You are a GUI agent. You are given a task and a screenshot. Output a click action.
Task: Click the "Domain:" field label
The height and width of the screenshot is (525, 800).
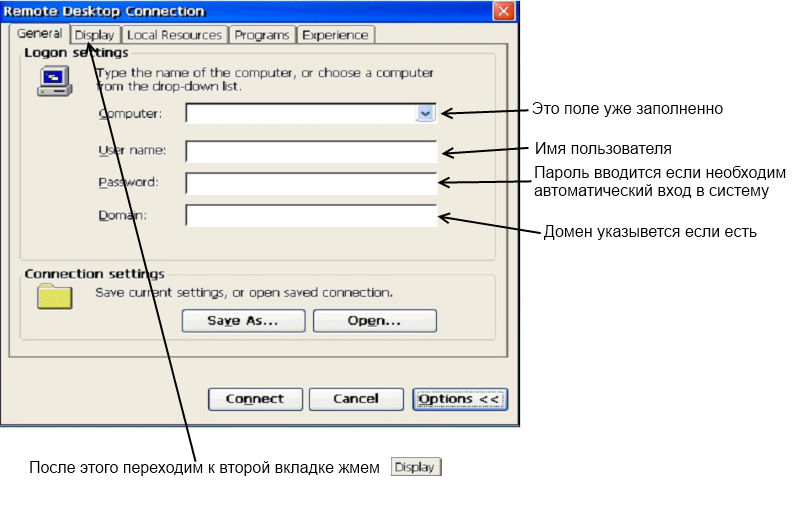[x=122, y=215]
